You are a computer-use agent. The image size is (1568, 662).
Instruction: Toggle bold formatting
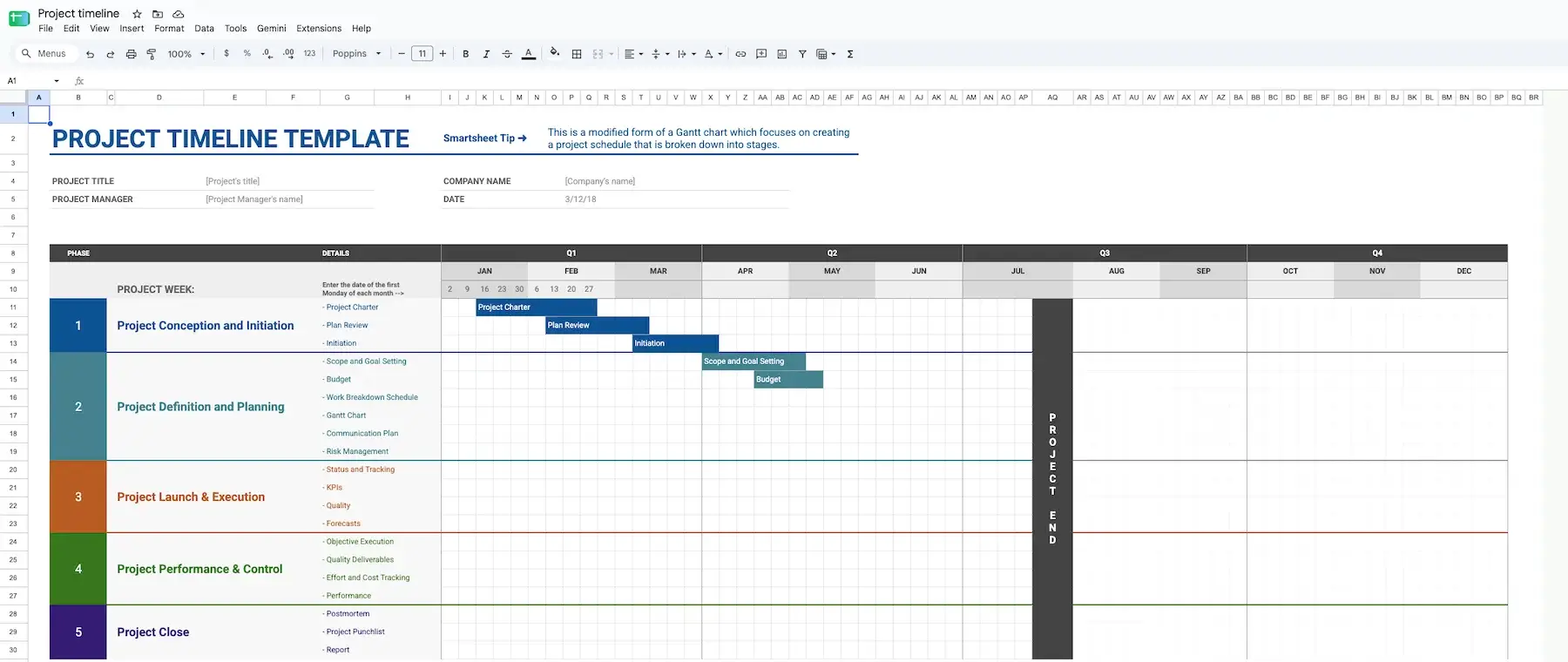pos(466,54)
